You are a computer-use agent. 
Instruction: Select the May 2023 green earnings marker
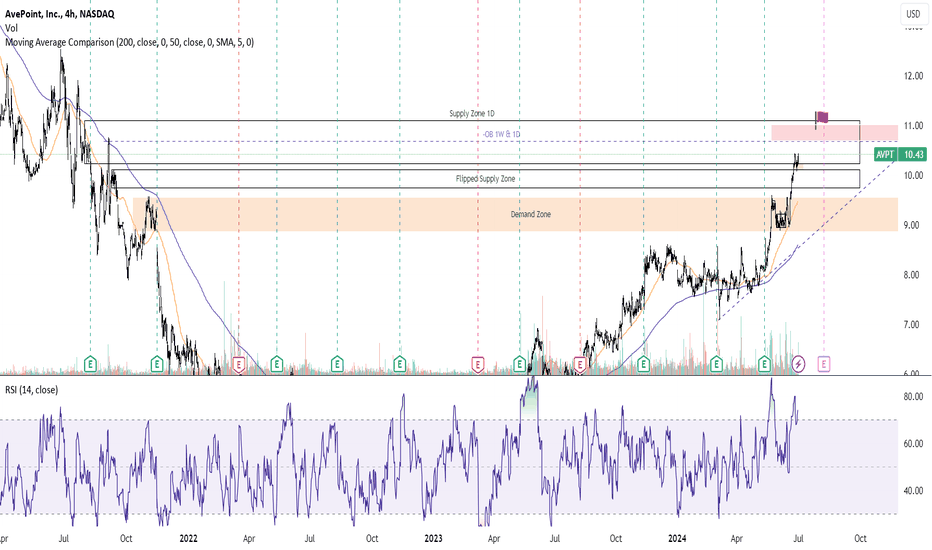click(519, 363)
